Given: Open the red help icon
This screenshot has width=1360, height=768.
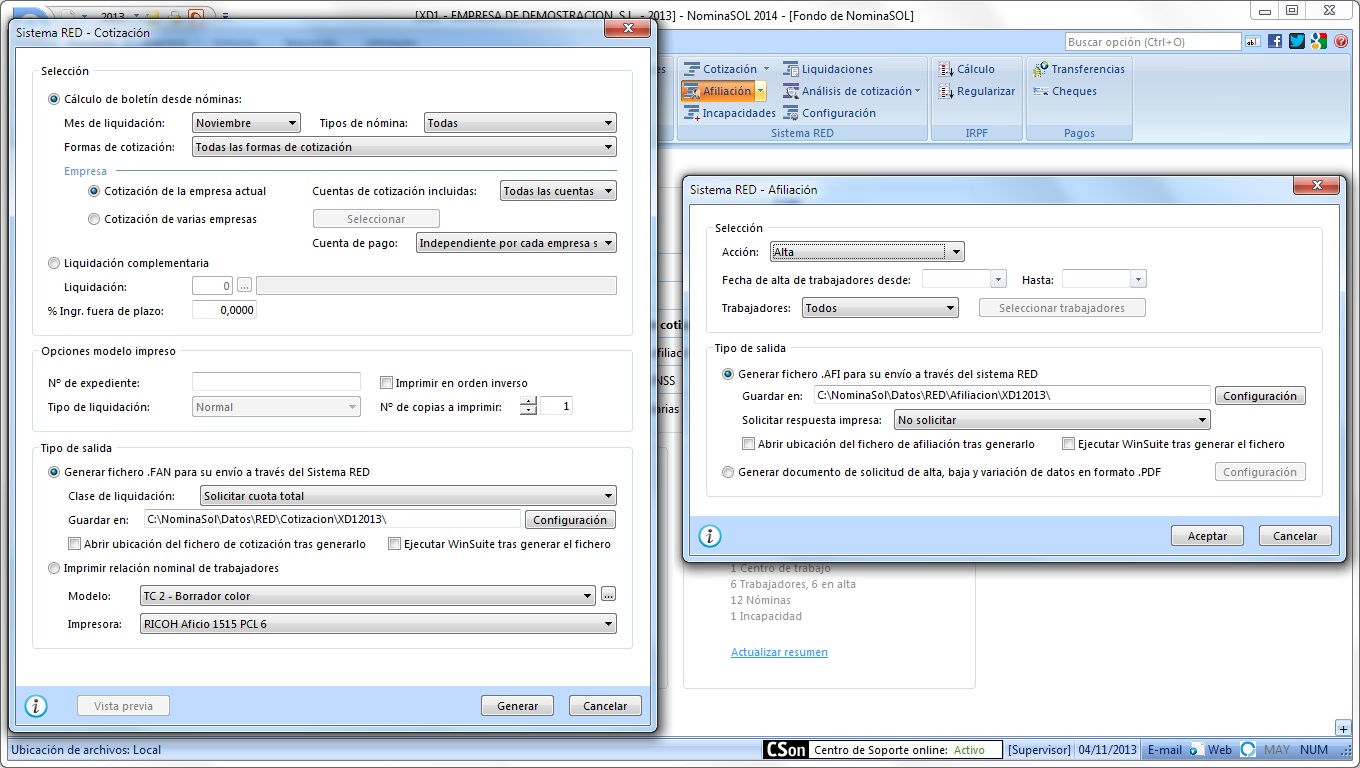Looking at the screenshot, I should (x=1340, y=42).
